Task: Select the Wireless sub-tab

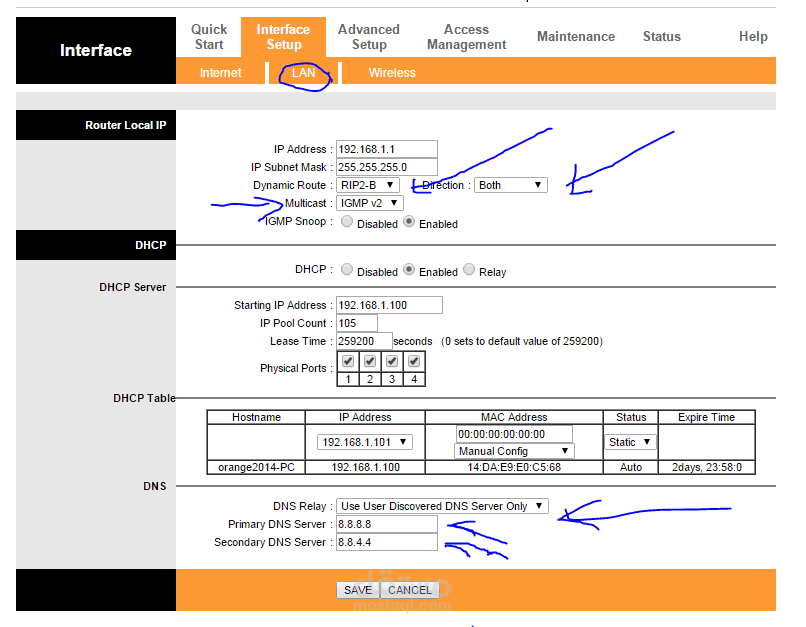Action: coord(392,72)
